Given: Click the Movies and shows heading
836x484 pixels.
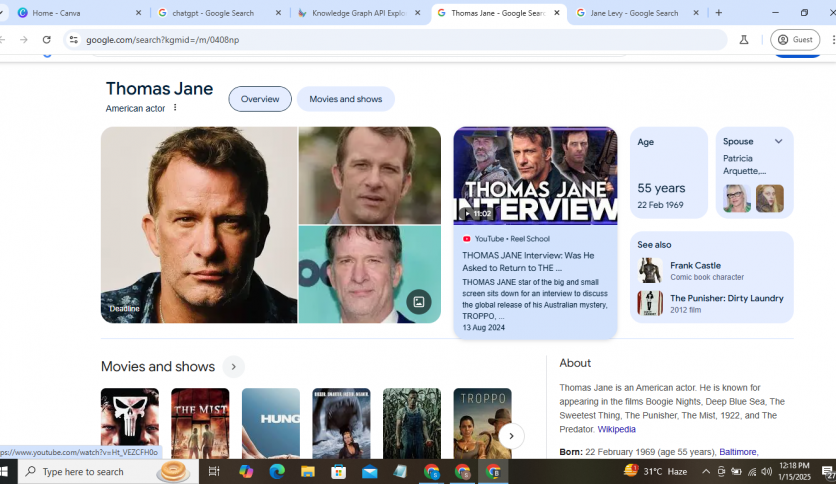Looking at the screenshot, I should tap(158, 367).
